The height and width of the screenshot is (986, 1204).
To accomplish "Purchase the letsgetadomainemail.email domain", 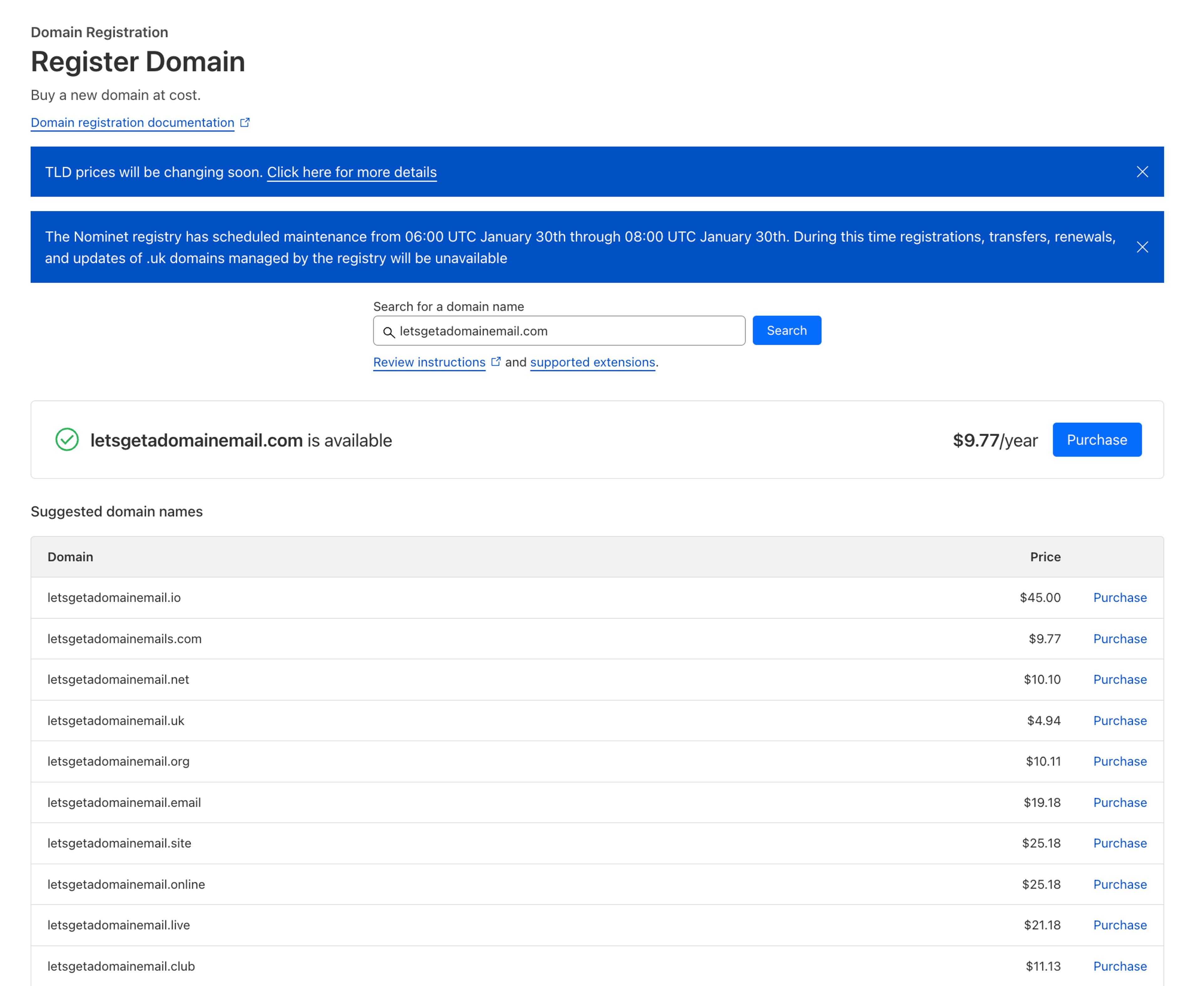I will (1119, 803).
